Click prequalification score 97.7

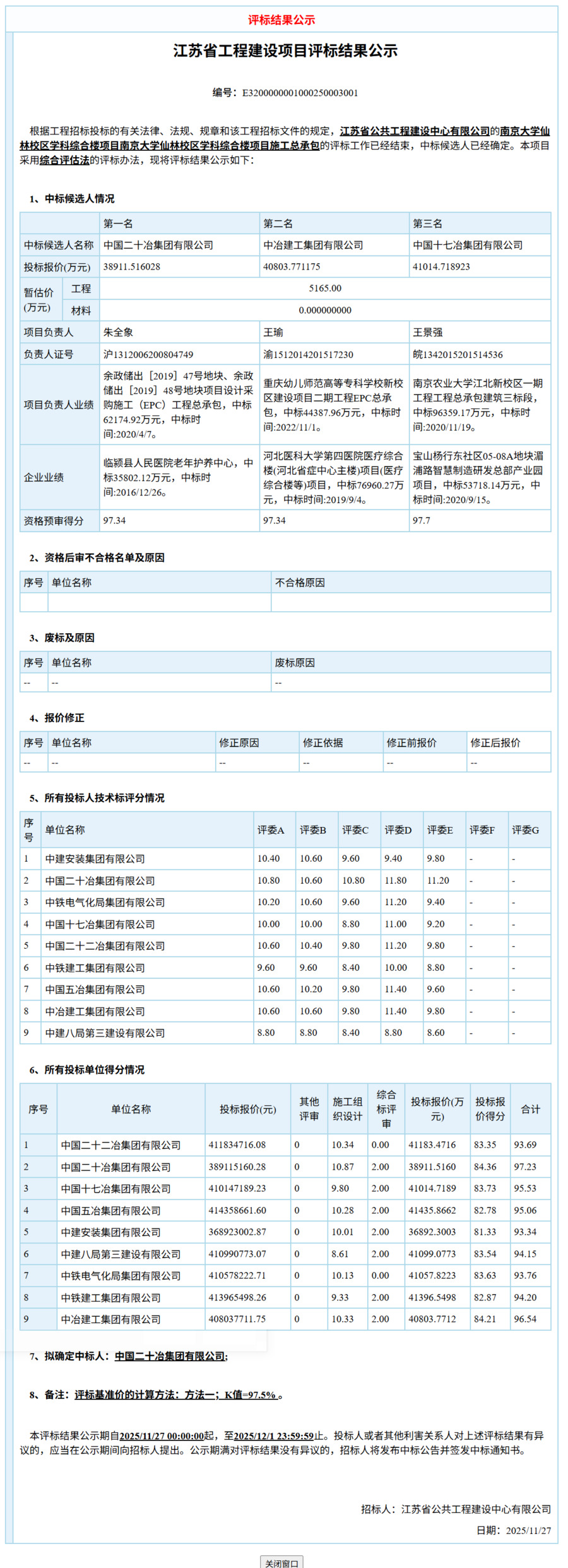(422, 521)
